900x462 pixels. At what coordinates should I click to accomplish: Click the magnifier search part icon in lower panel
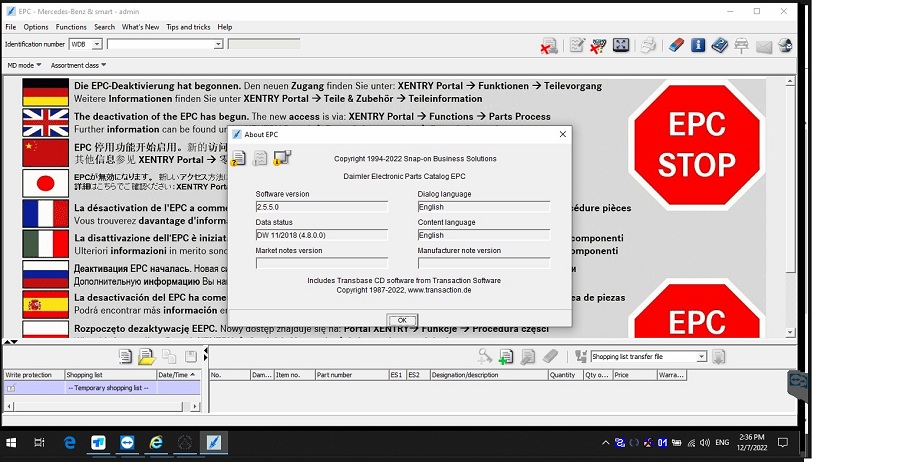pyautogui.click(x=484, y=356)
